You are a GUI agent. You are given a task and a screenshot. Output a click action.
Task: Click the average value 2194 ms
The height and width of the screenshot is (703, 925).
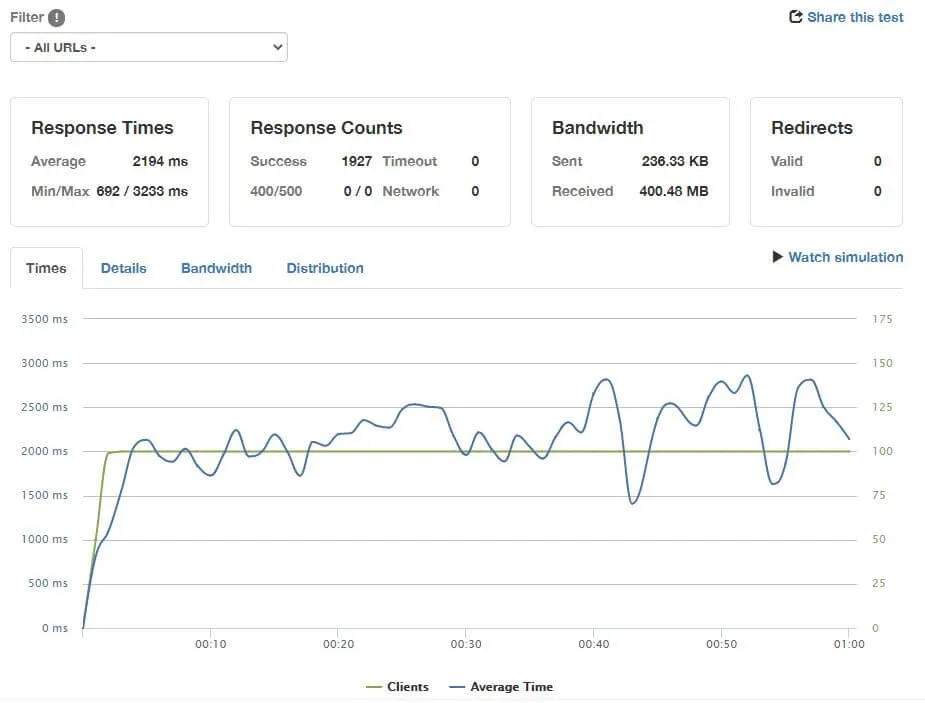(160, 161)
